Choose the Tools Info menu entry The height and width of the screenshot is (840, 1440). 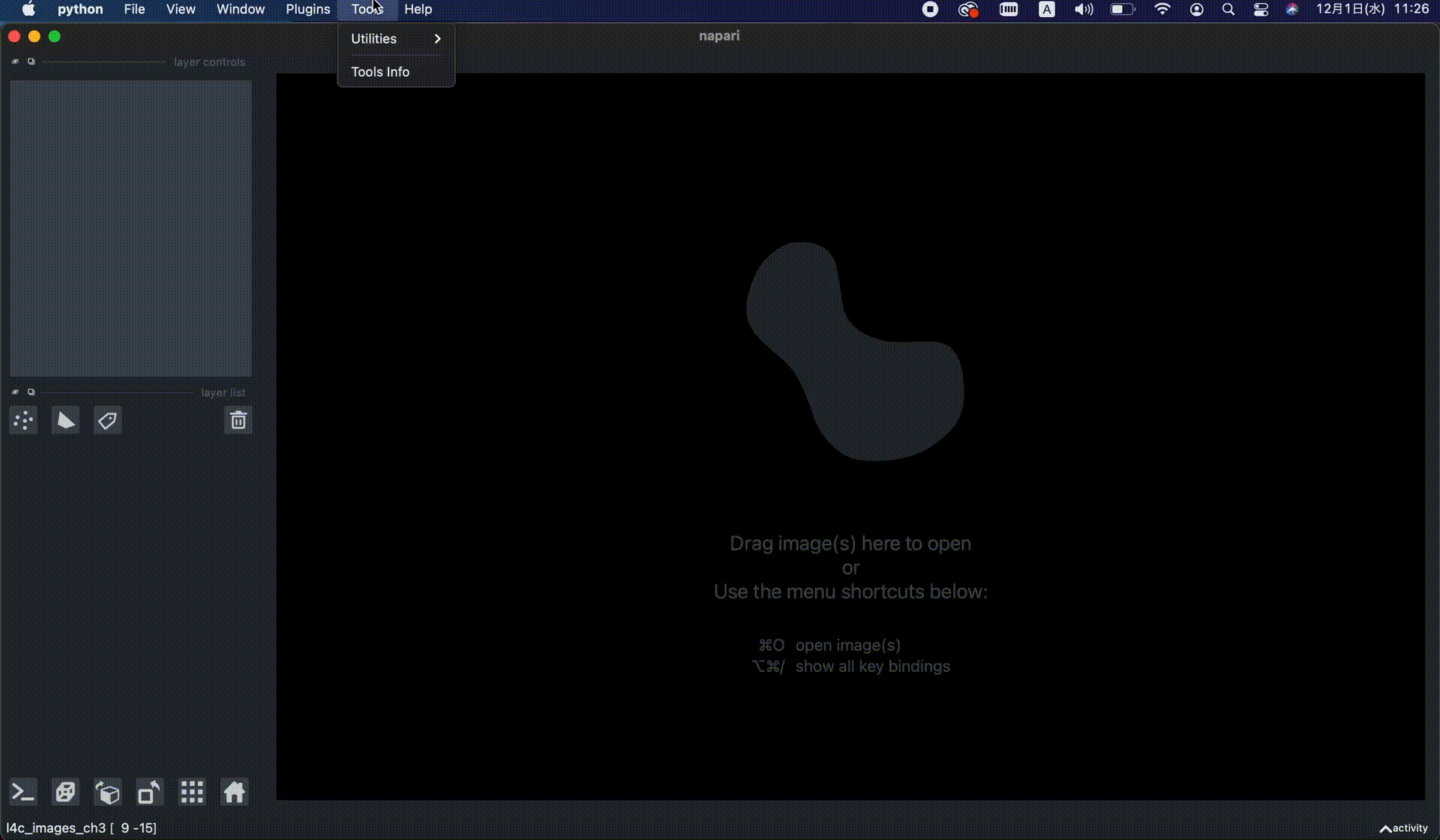click(x=380, y=72)
